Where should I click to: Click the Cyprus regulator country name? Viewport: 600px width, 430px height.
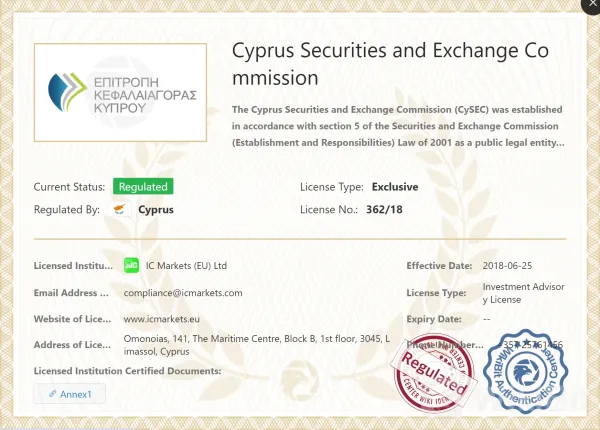coord(155,210)
